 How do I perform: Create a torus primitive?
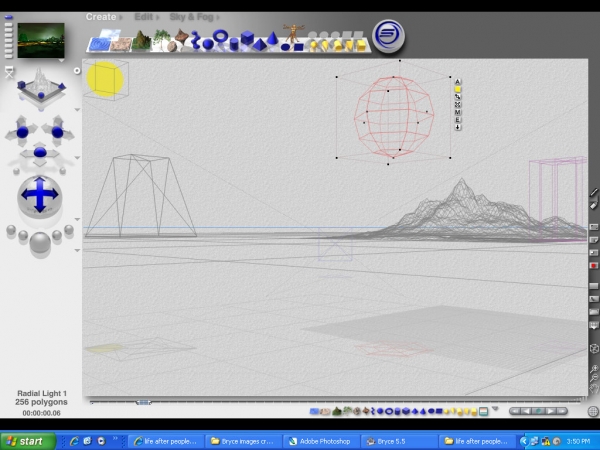click(220, 36)
